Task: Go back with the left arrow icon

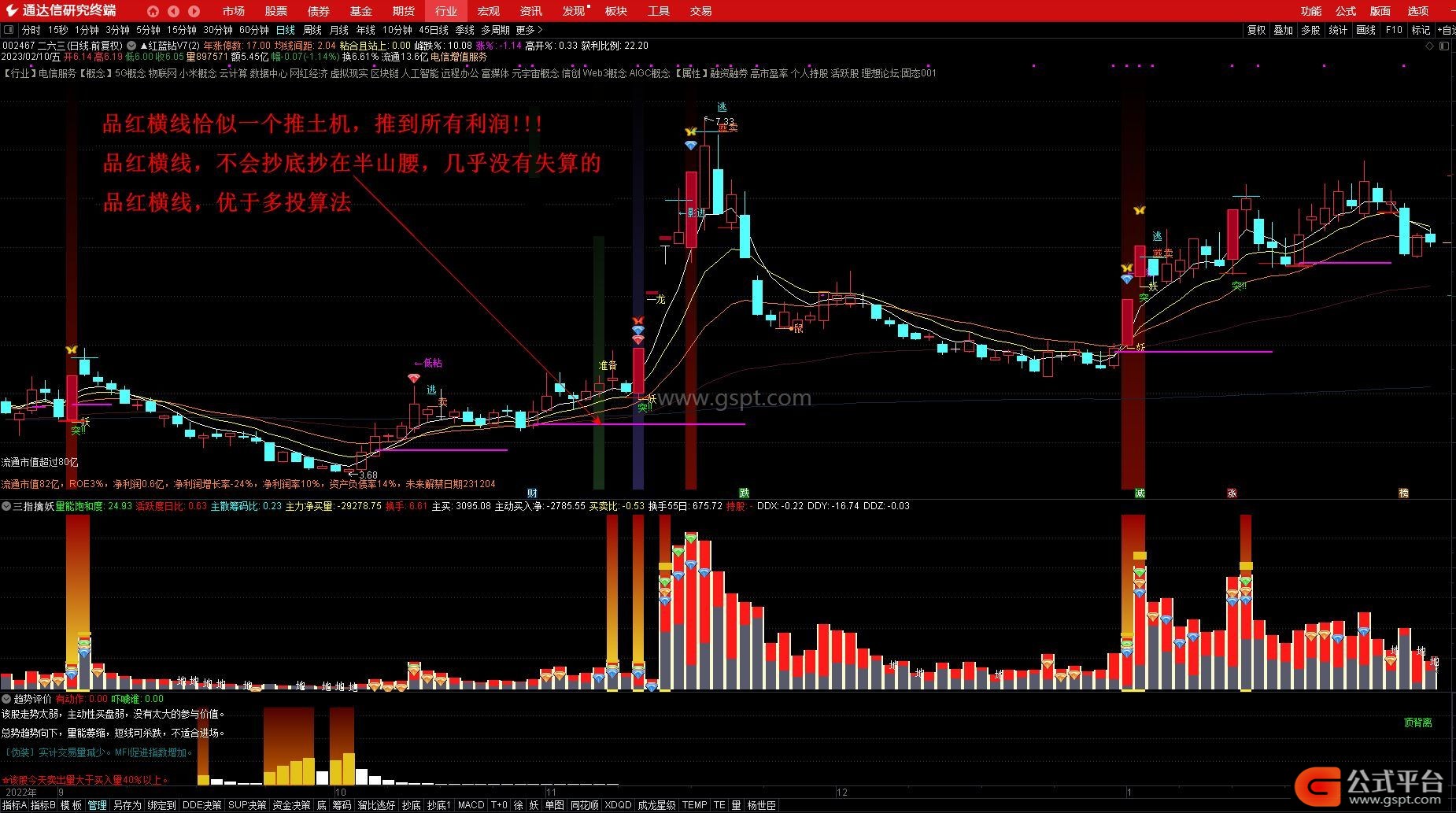Action: click(173, 11)
